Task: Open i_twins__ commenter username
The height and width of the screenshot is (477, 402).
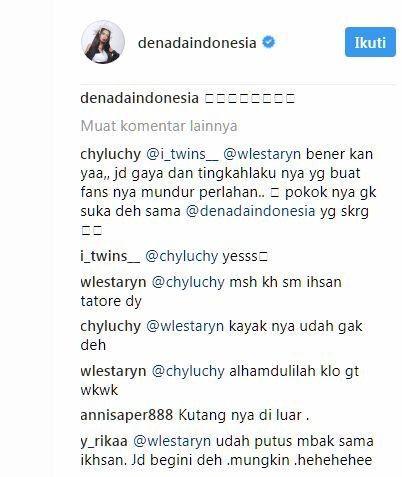Action: point(110,256)
